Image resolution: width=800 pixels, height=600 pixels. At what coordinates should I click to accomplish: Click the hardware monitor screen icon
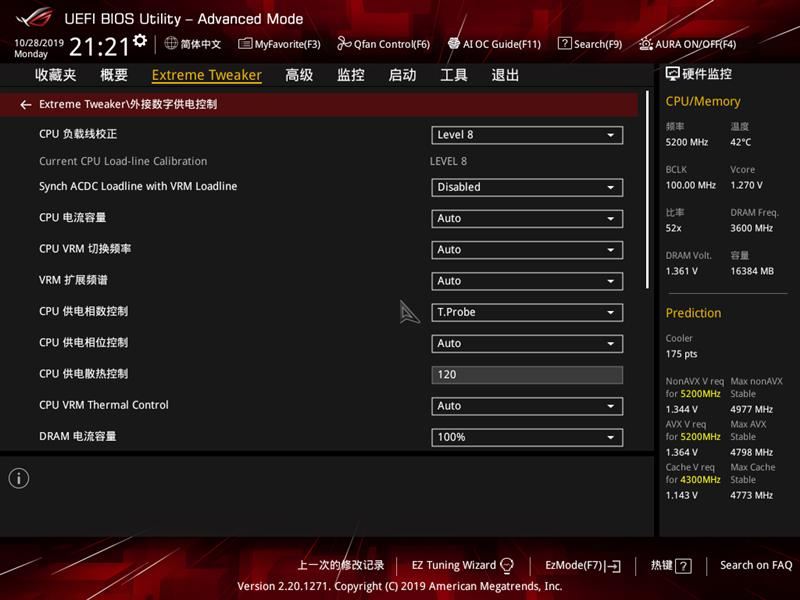672,74
